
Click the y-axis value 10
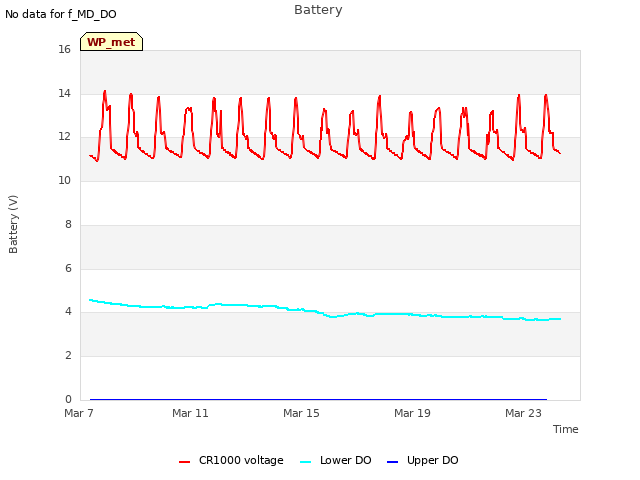64,180
